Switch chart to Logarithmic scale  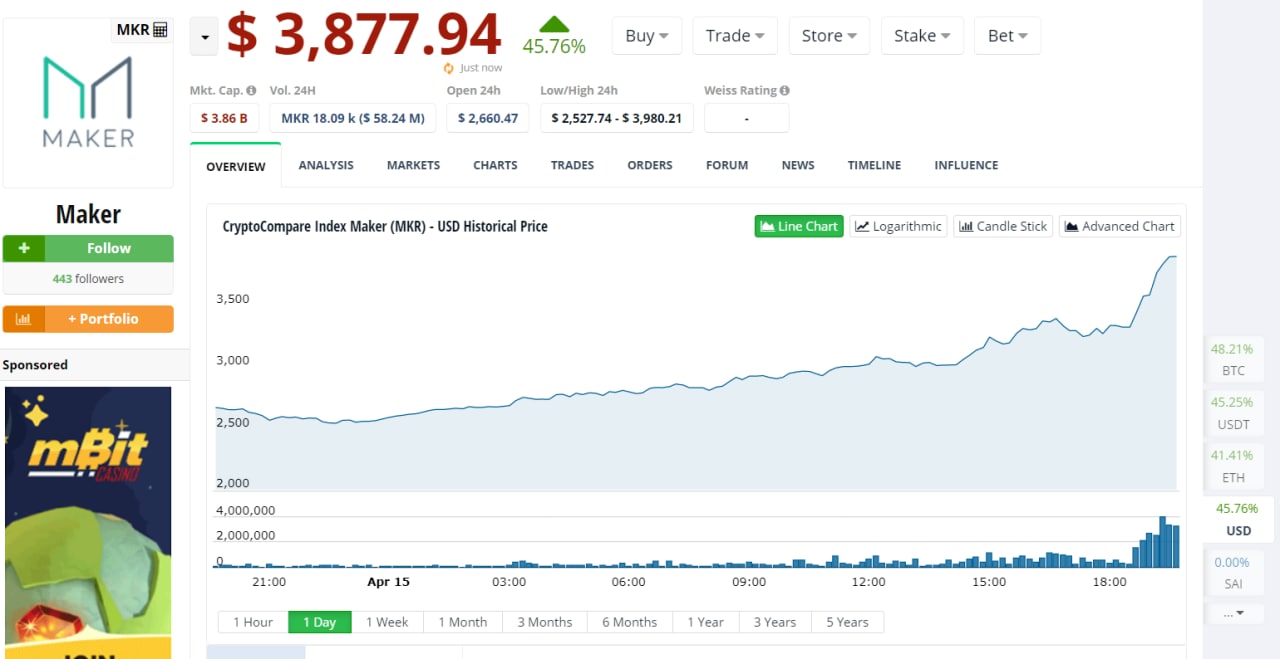tap(898, 226)
